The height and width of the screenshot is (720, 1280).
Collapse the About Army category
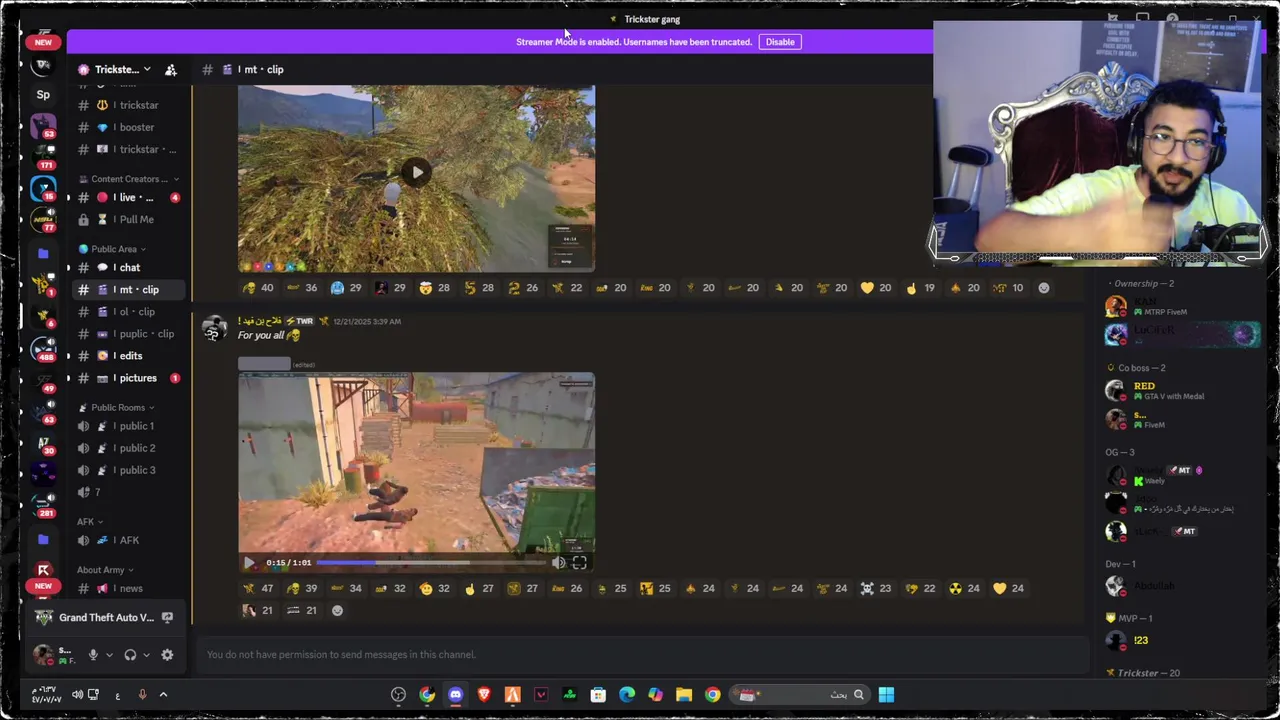pos(105,570)
